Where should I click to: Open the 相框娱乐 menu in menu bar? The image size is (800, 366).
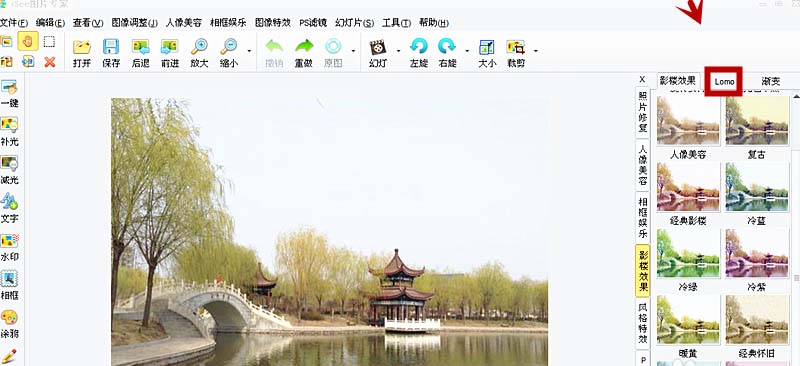pos(228,23)
